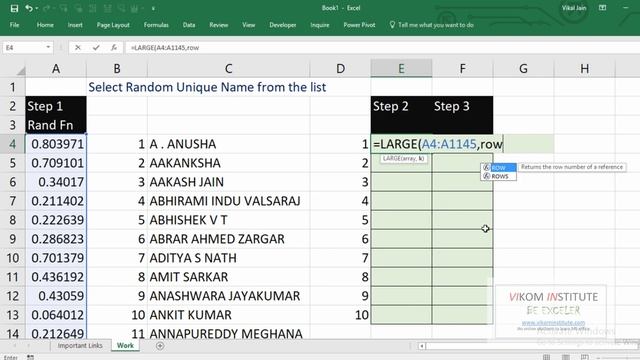Click the Vikal Jain account name

click(x=573, y=8)
